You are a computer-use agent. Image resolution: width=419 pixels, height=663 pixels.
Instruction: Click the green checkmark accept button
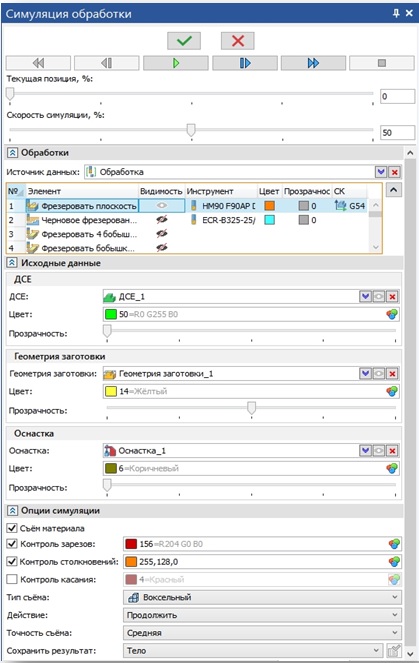point(184,41)
